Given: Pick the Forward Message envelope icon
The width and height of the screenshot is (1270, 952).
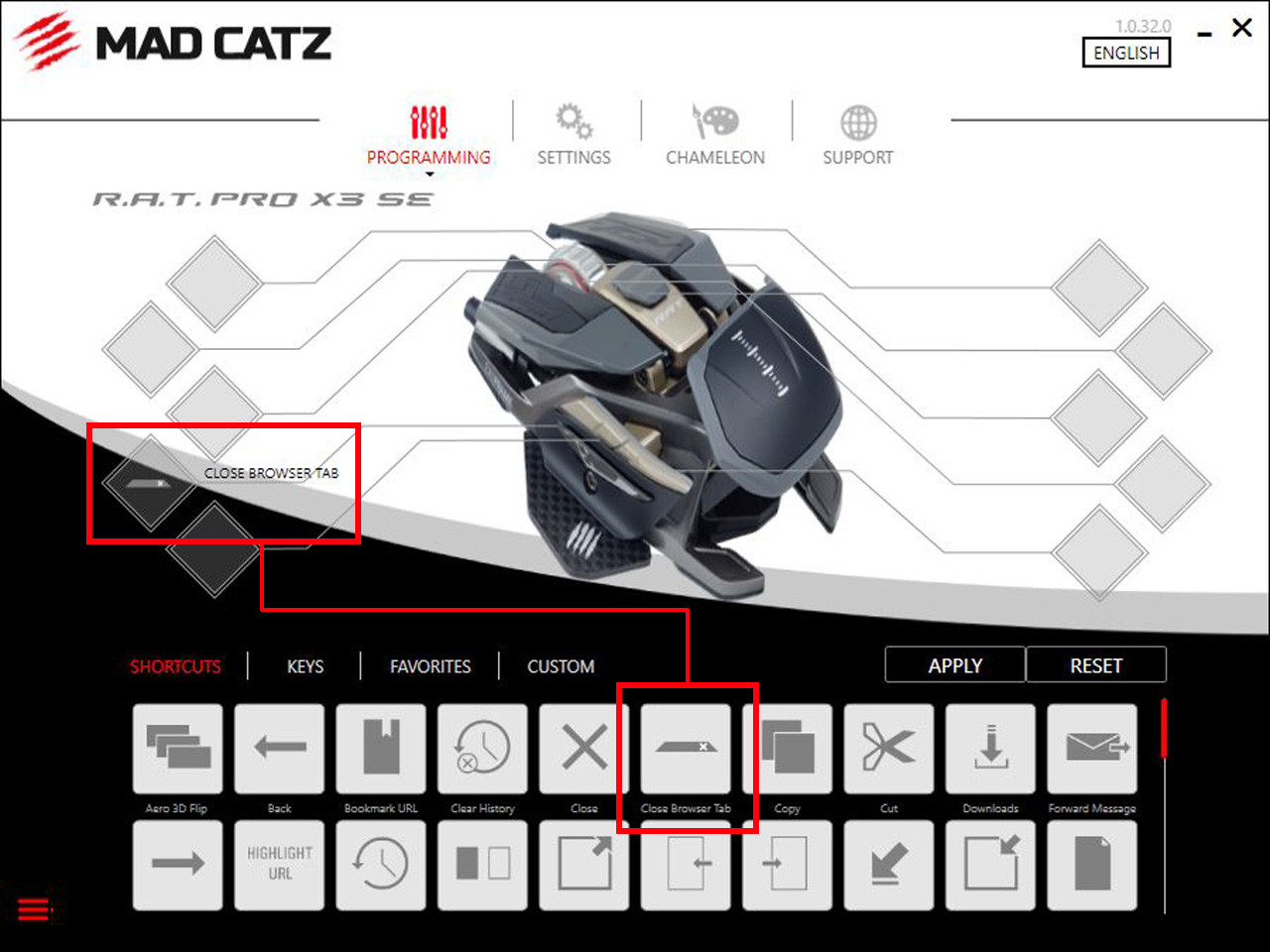Looking at the screenshot, I should tap(1092, 749).
